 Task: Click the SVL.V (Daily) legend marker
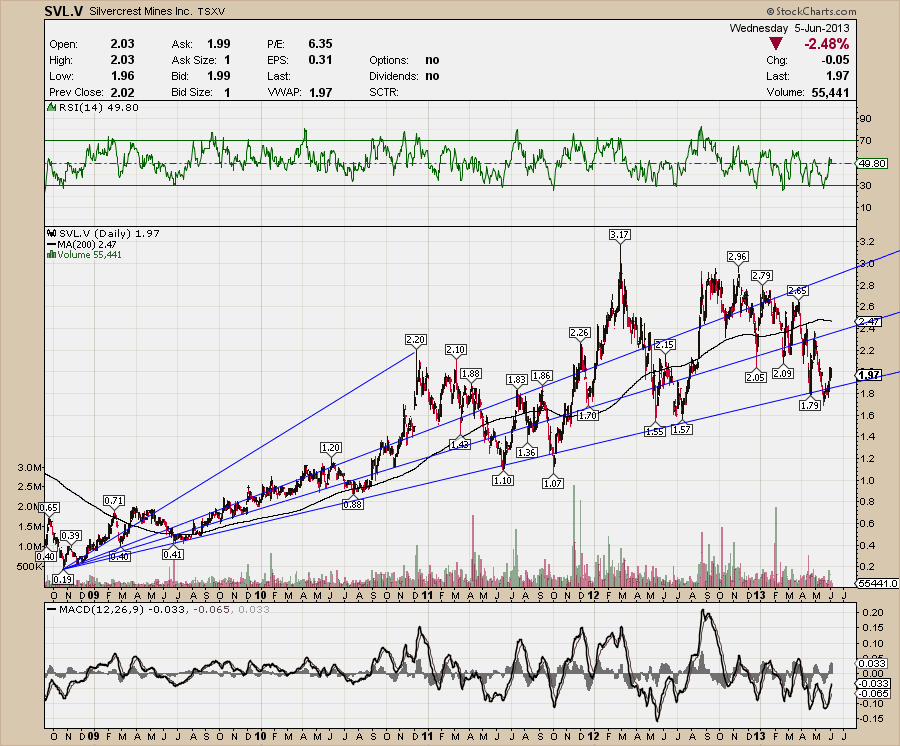pos(52,233)
